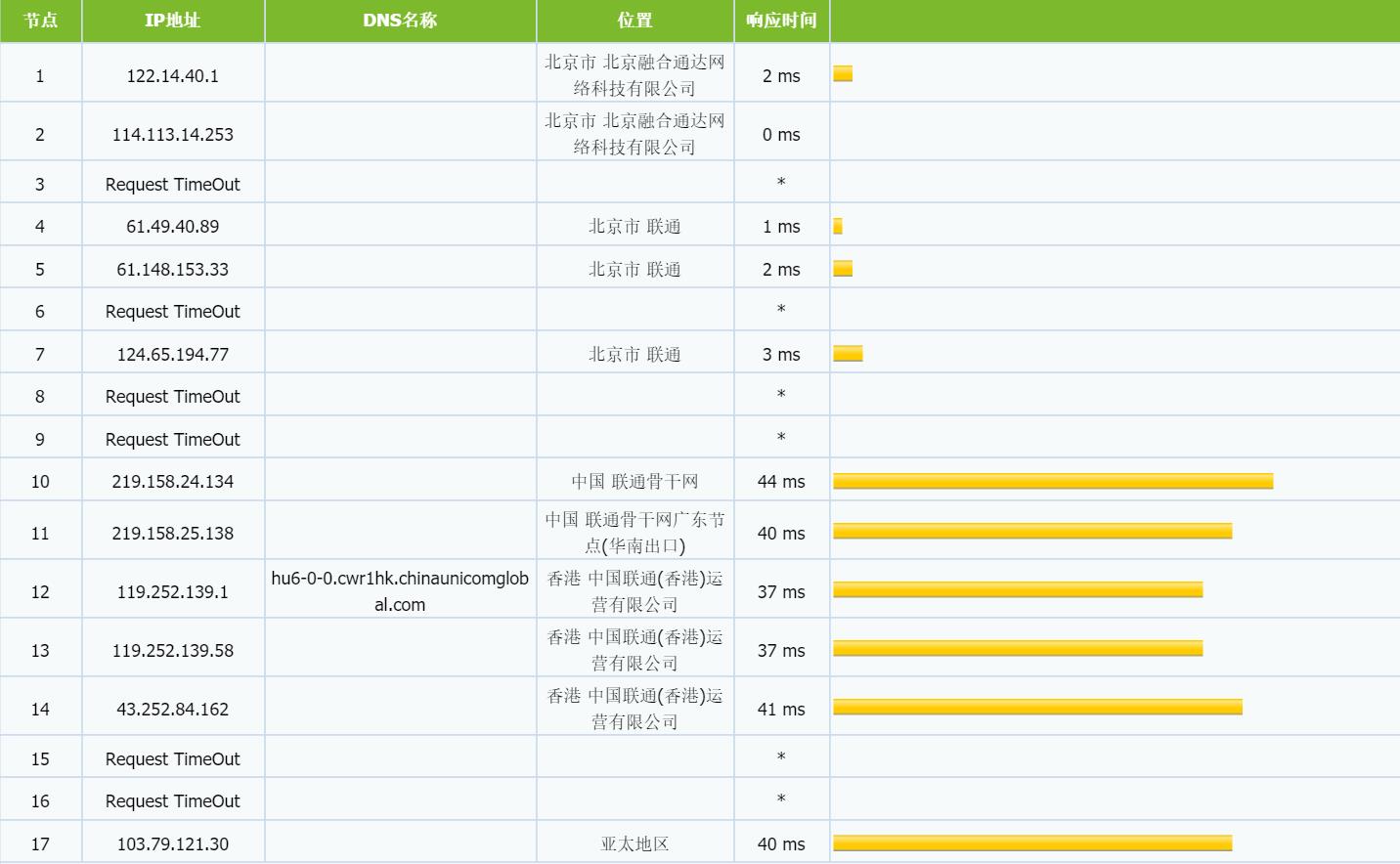This screenshot has height=864, width=1400.
Task: Click Request TimeOut in node 6 row
Action: (173, 312)
